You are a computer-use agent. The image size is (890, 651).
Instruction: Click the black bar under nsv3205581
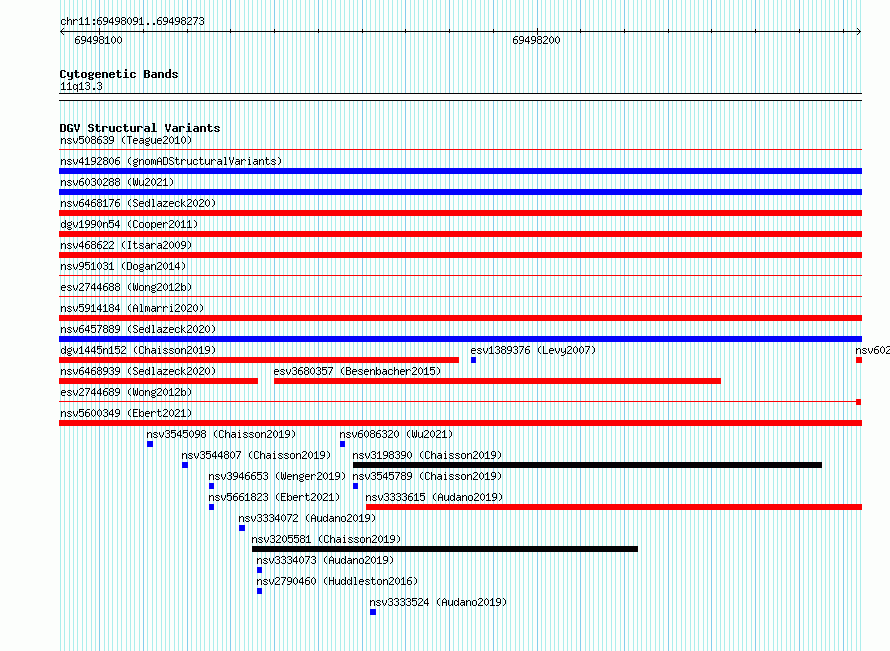point(445,549)
